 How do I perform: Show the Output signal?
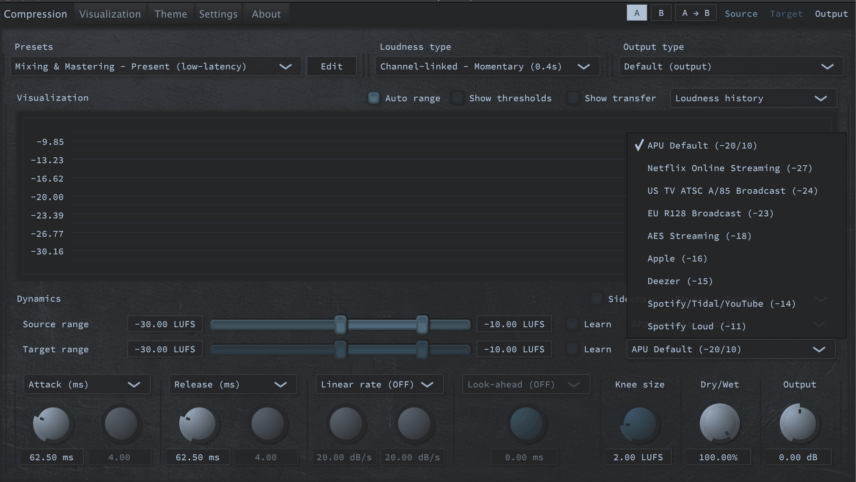pos(831,14)
